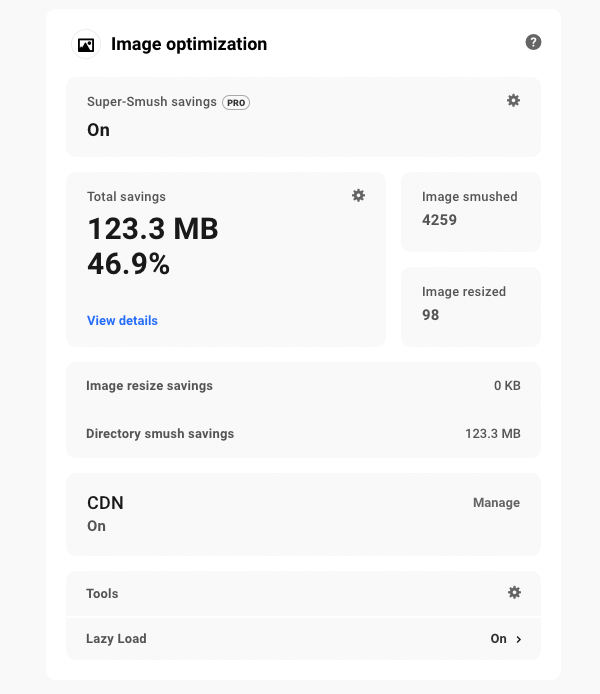This screenshot has width=600, height=694.
Task: Open View details link
Action: [122, 321]
